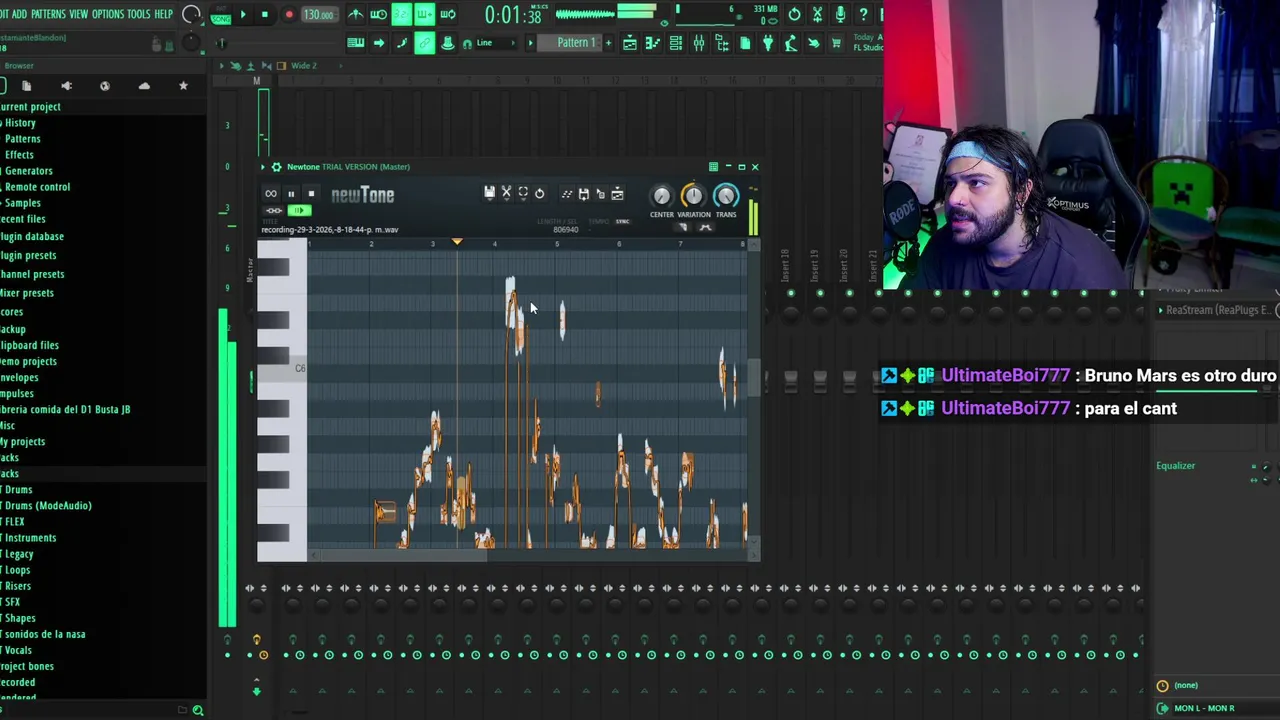The height and width of the screenshot is (720, 1280).
Task: Open the FL Studio piano roll view icon
Action: [x=653, y=43]
